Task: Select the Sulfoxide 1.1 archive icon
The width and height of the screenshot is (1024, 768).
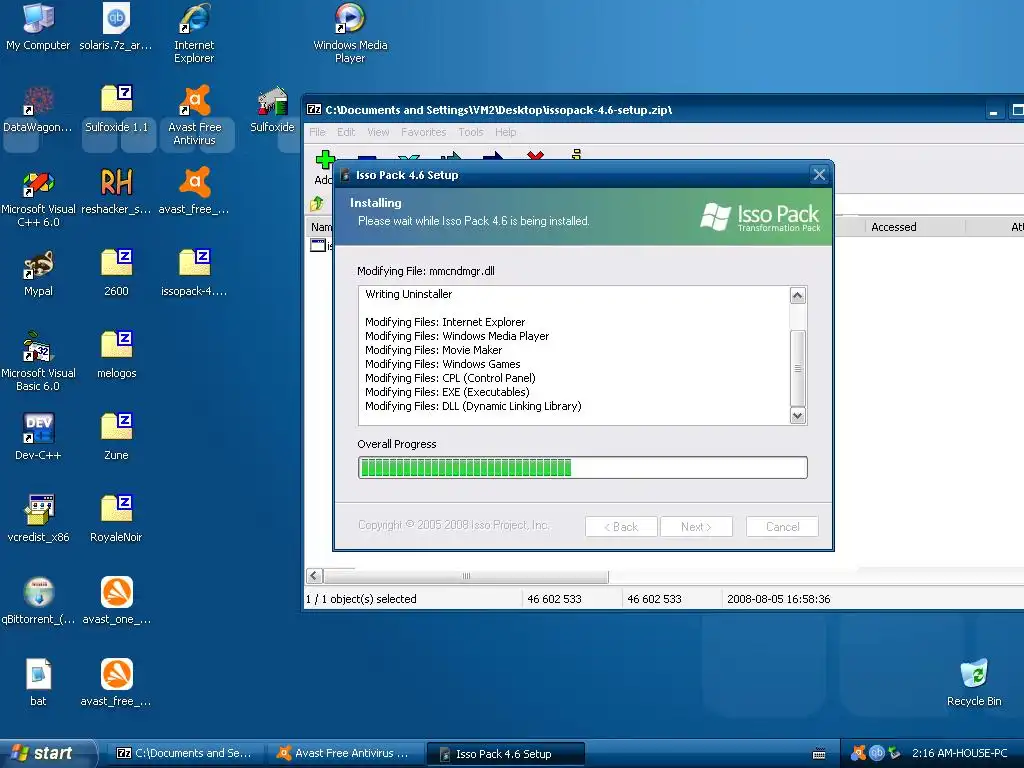Action: pos(116,108)
